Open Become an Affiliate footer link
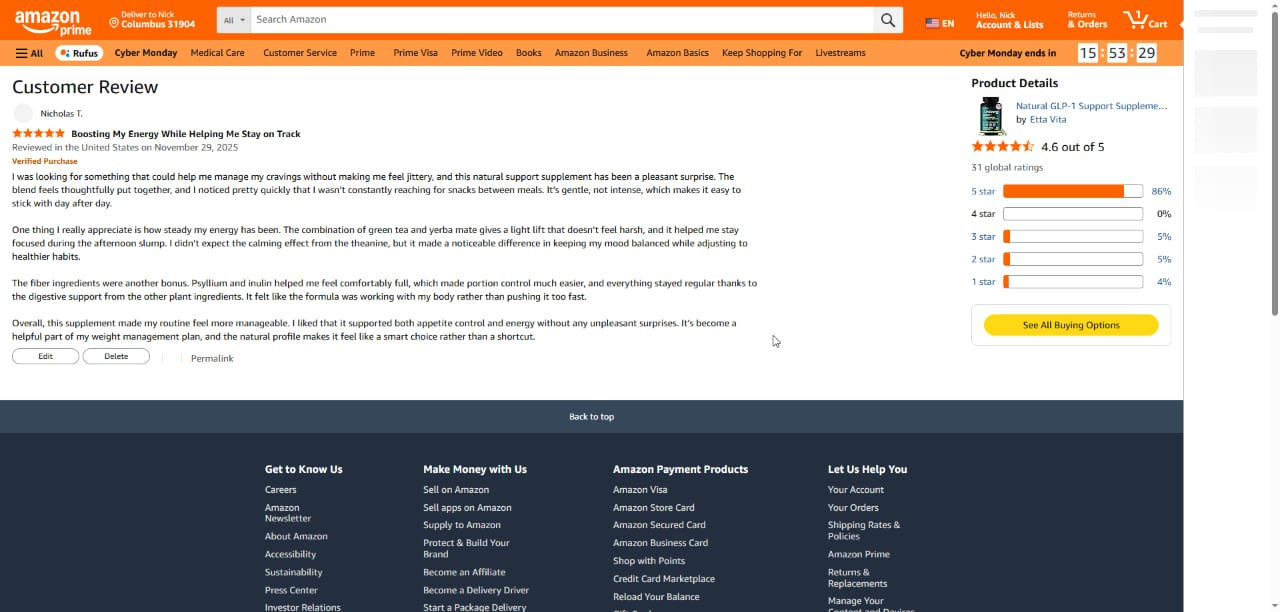Image resolution: width=1280 pixels, height=612 pixels. (464, 573)
